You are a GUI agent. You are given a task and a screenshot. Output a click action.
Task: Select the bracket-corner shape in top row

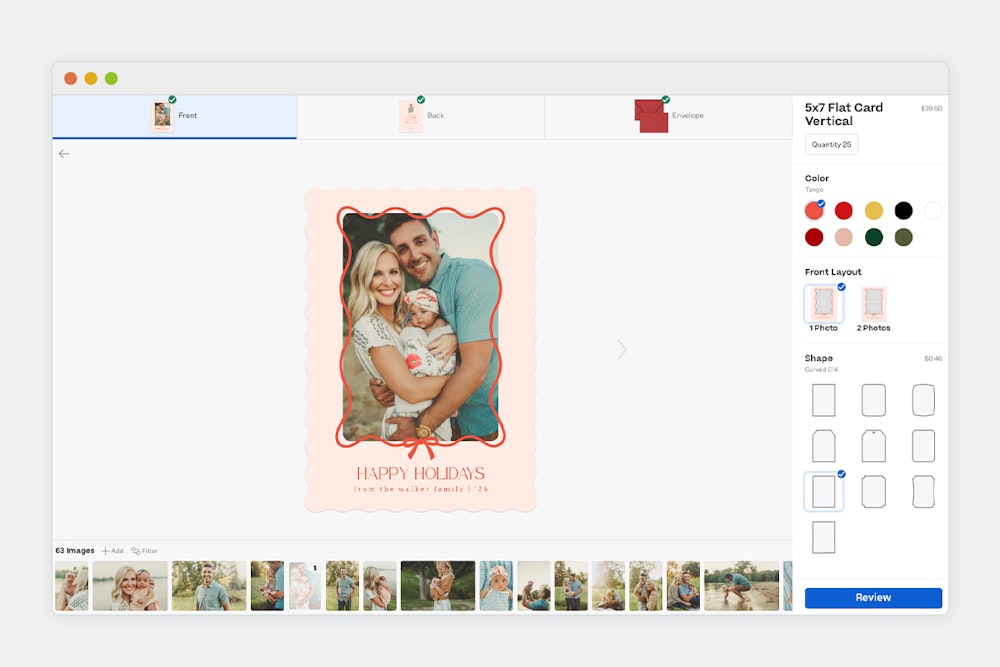click(923, 400)
